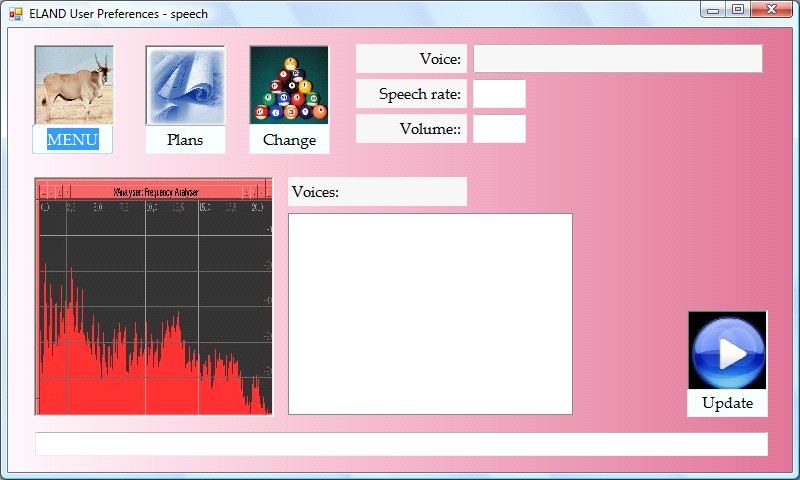Select the Plans text label
Screen dimensions: 800x480
coord(185,140)
